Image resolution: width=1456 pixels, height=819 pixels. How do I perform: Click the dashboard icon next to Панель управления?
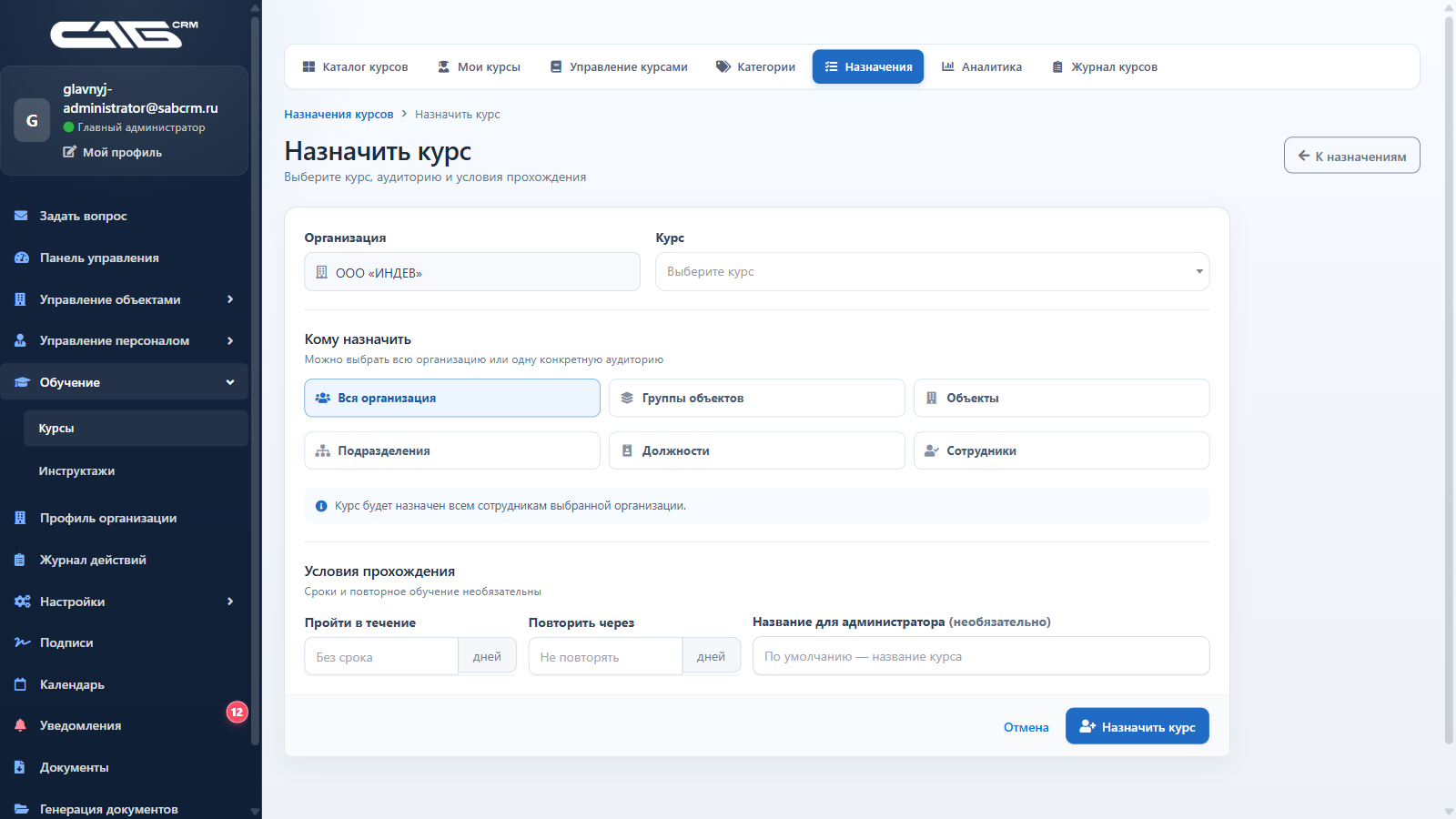pos(22,258)
